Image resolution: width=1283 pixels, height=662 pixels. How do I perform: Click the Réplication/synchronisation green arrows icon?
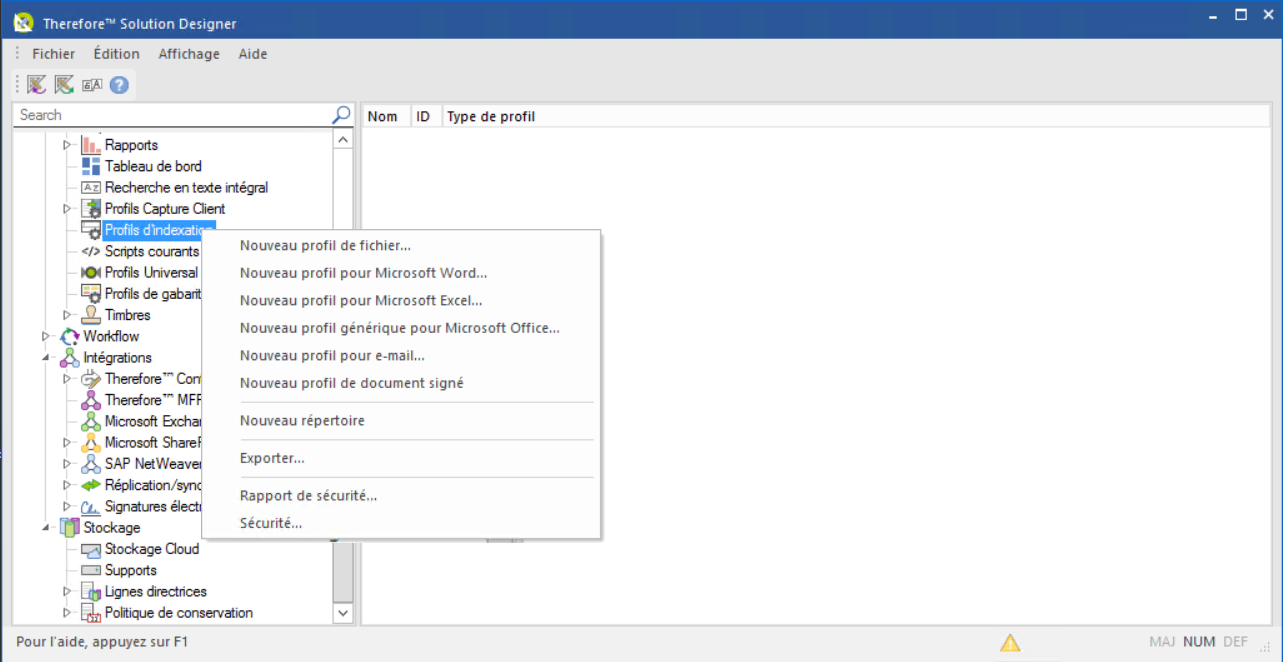tap(91, 485)
